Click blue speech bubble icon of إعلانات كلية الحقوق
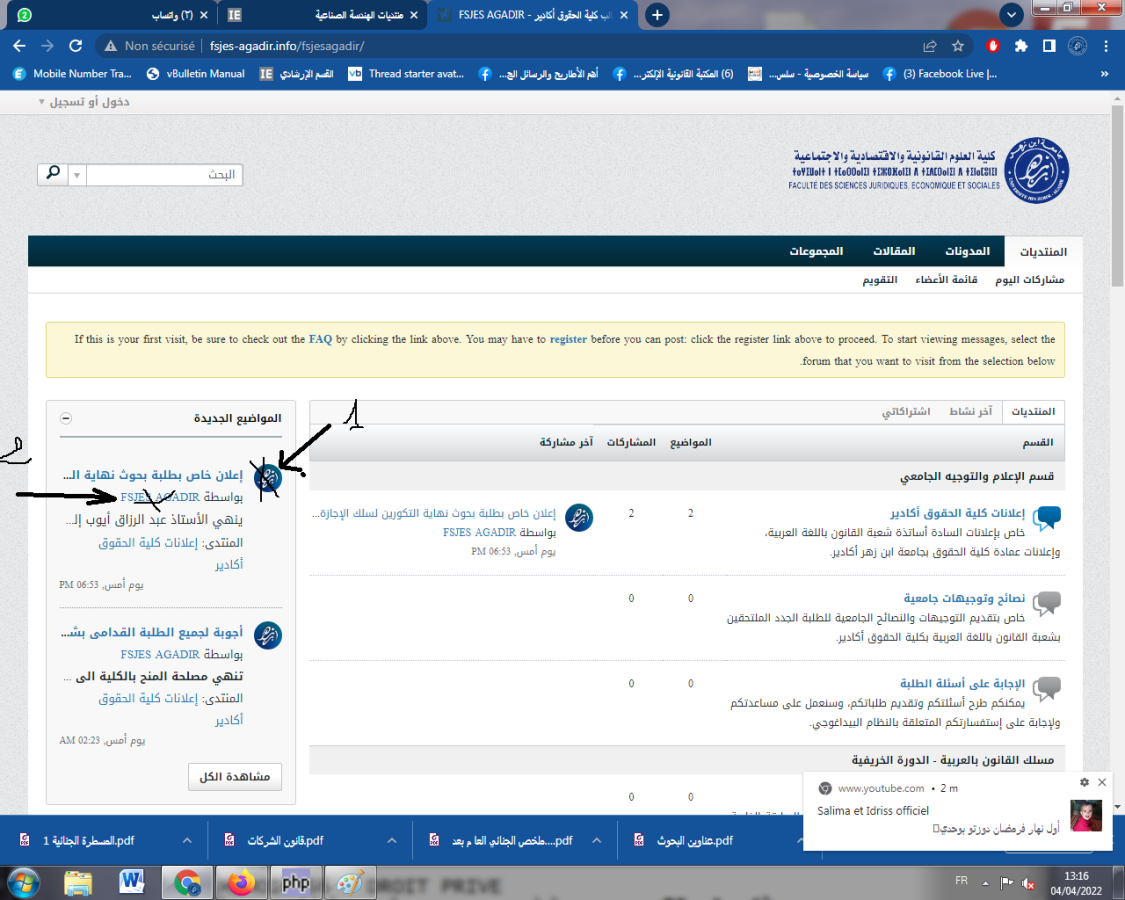Screen dimensions: 1125x900 (x=1047, y=517)
